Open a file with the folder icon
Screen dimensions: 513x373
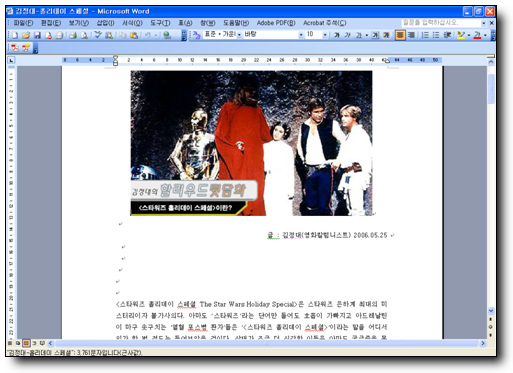coord(26,35)
